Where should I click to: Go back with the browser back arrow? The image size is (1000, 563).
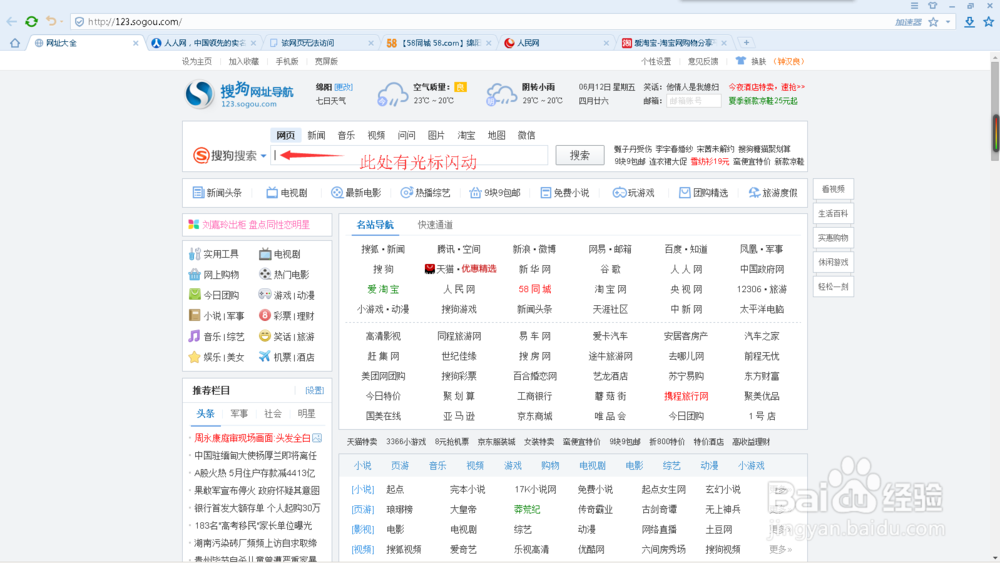coord(11,22)
